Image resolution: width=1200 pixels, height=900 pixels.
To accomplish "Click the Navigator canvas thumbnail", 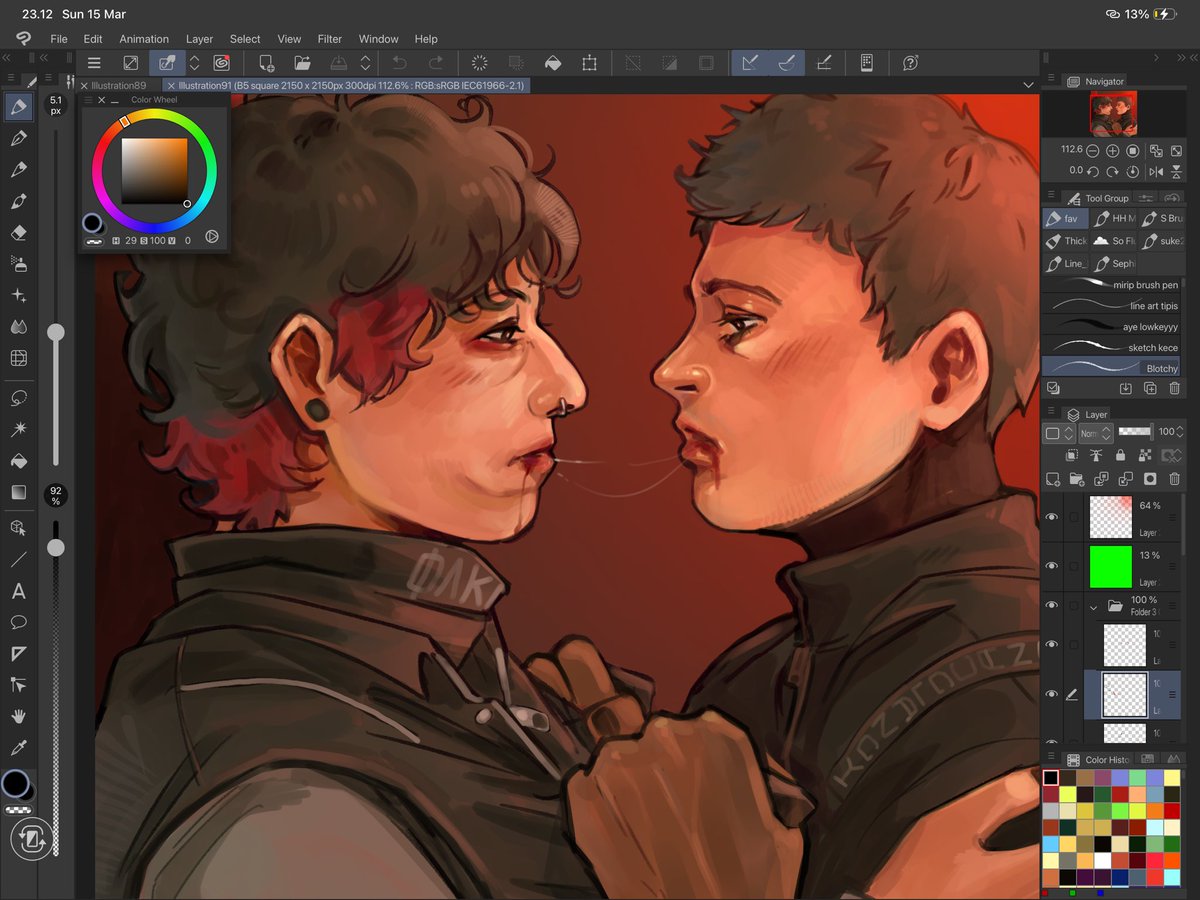I will click(x=1113, y=115).
